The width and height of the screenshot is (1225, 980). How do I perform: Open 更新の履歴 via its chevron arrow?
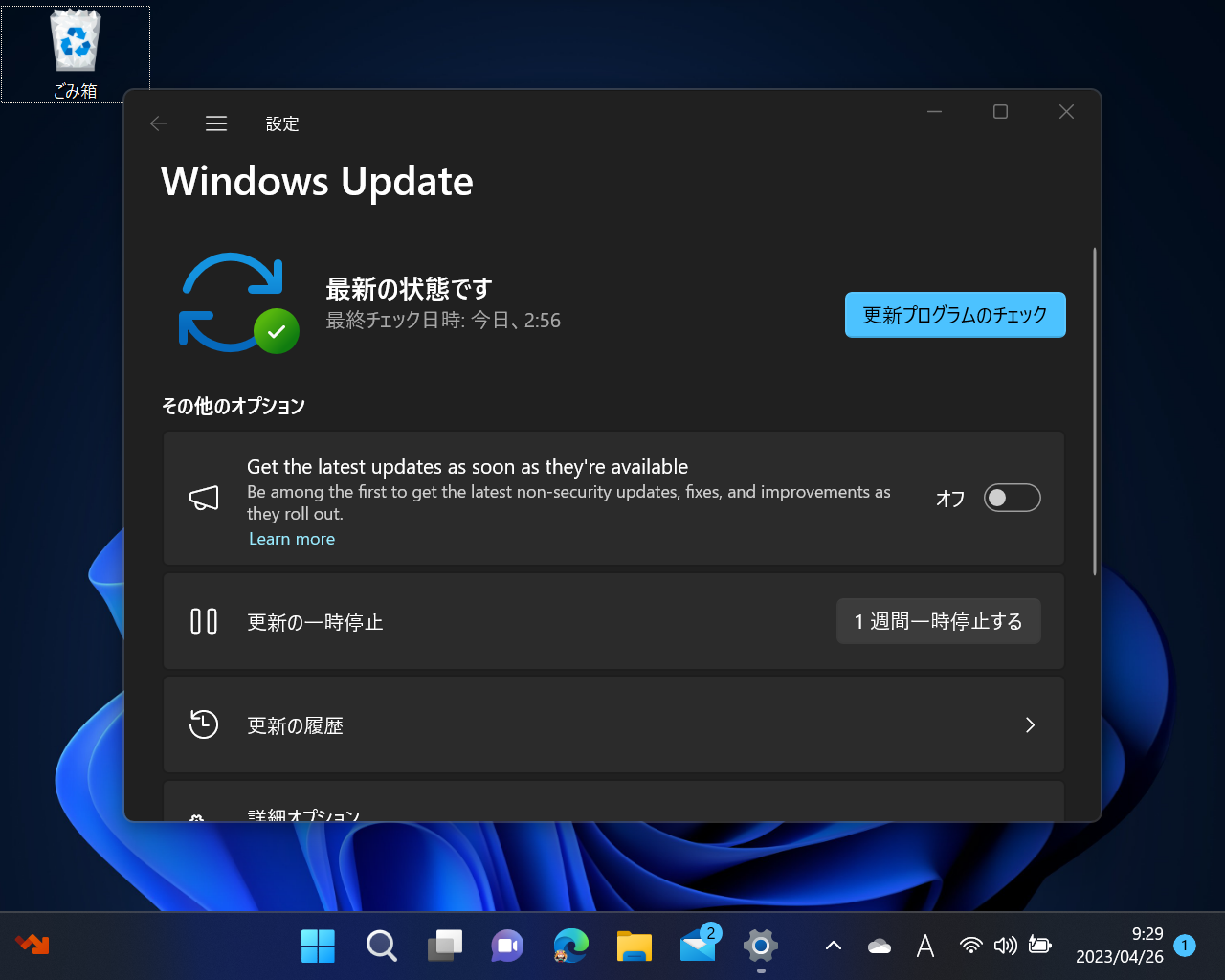tap(1030, 724)
